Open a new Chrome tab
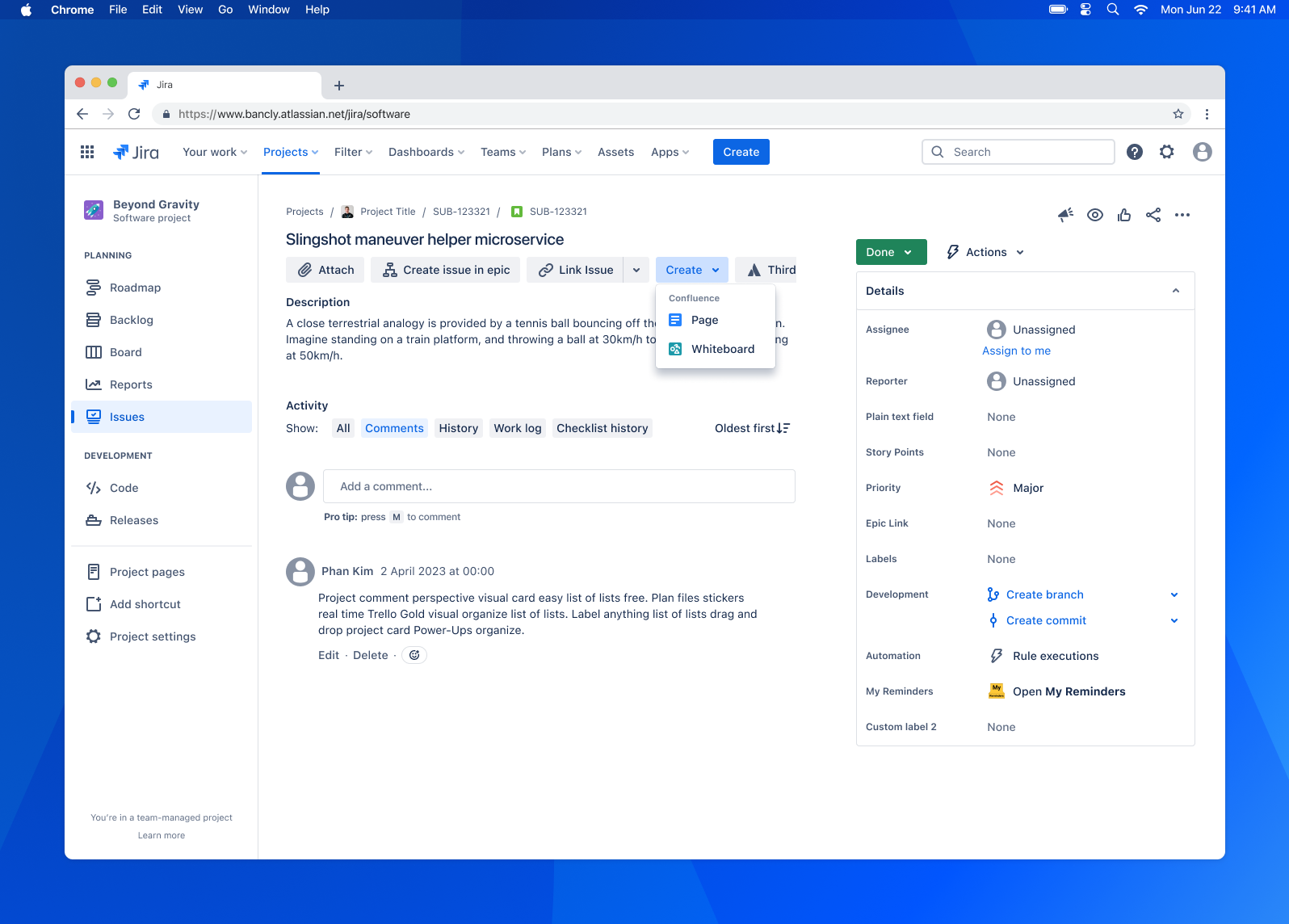Image resolution: width=1289 pixels, height=924 pixels. [x=339, y=85]
